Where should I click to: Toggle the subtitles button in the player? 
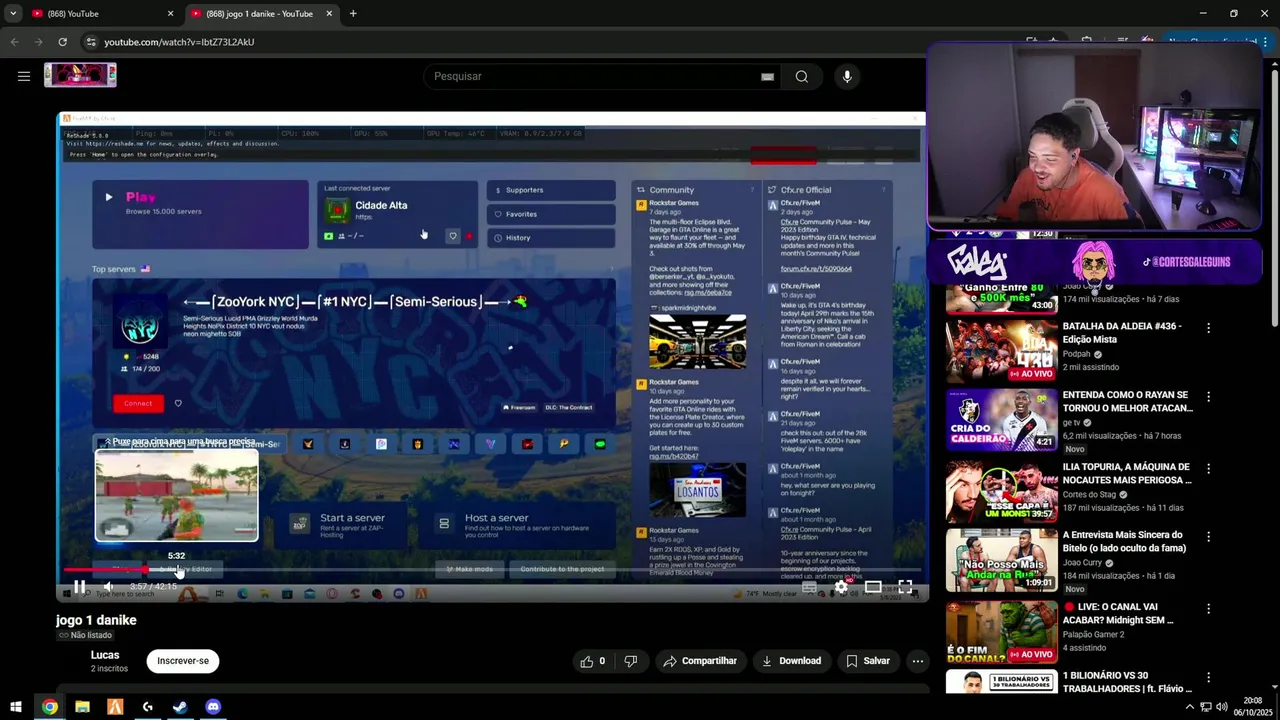(809, 587)
